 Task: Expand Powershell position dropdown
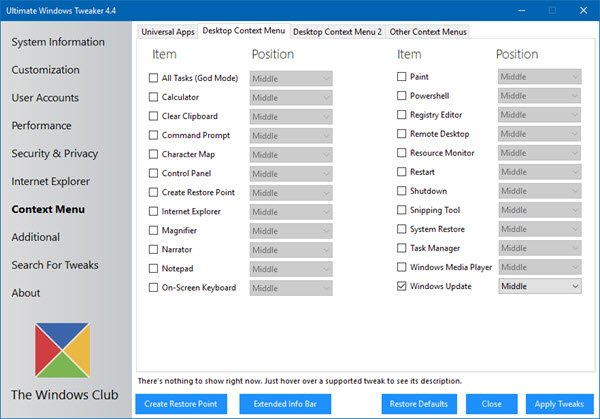pos(540,96)
